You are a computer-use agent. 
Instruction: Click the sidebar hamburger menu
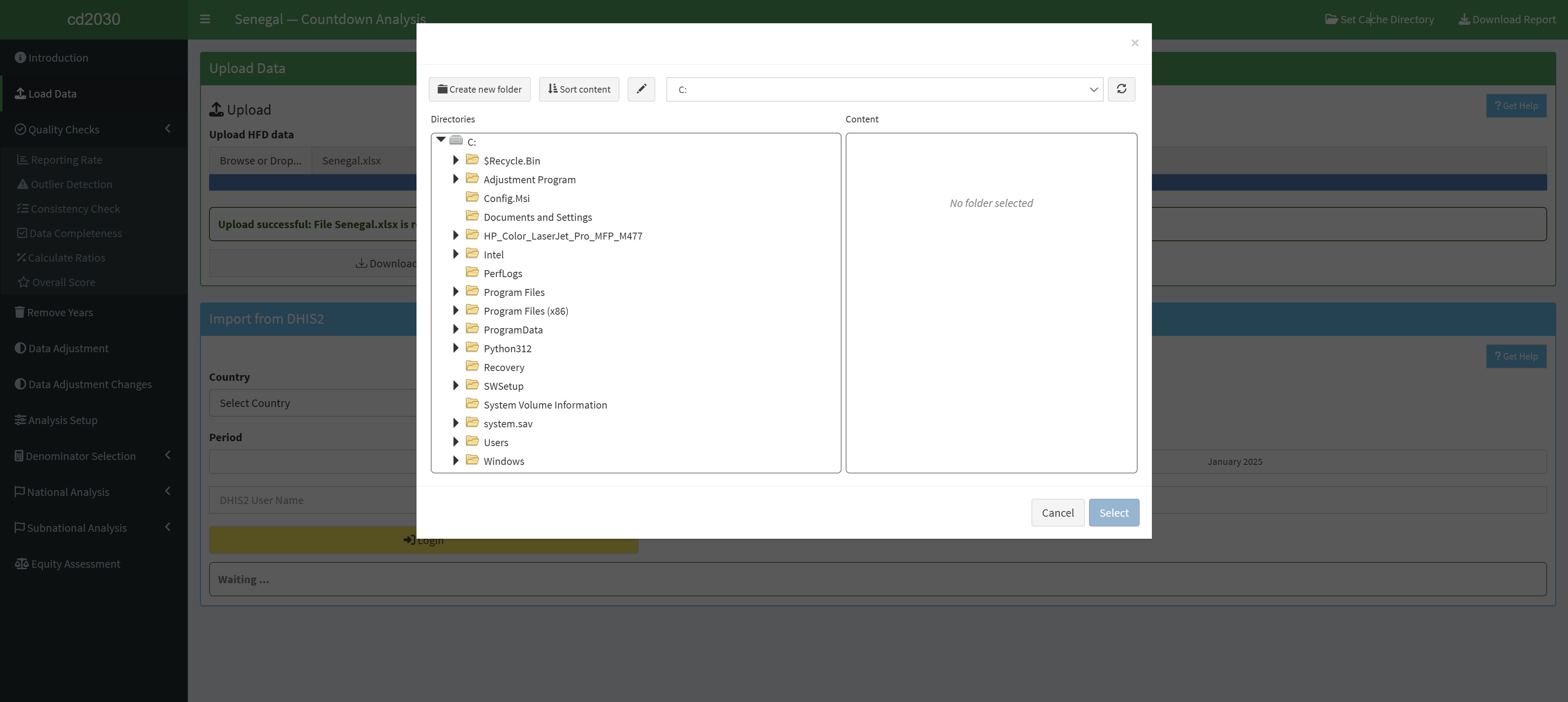pos(205,19)
